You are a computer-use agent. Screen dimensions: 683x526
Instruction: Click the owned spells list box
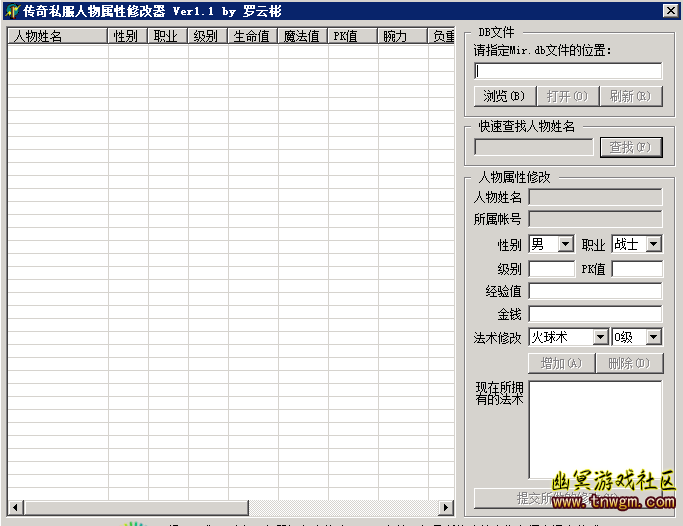click(595, 430)
